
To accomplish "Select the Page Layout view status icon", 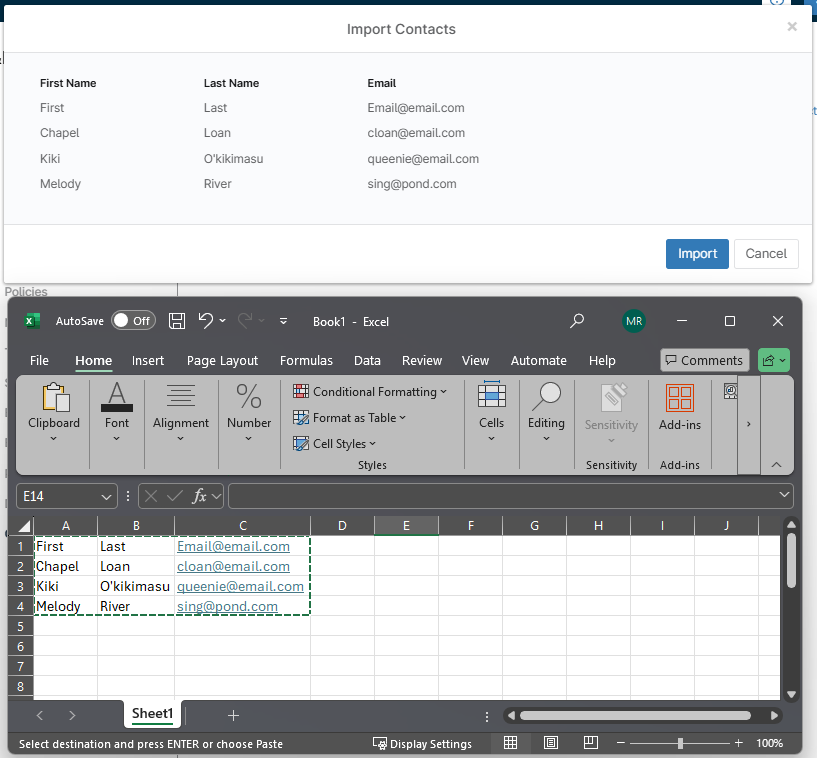I will coord(551,743).
